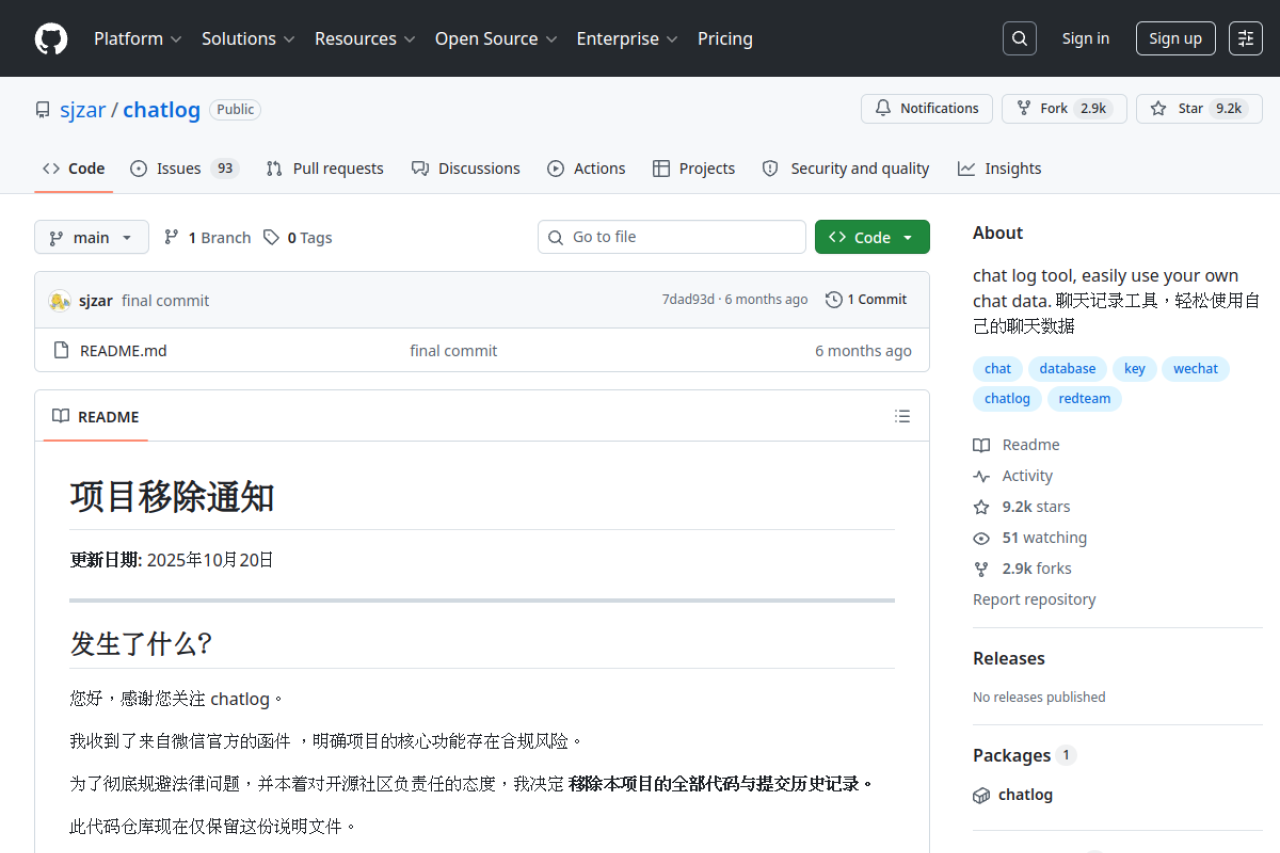
Task: Open the chatlog repository link
Action: point(162,110)
